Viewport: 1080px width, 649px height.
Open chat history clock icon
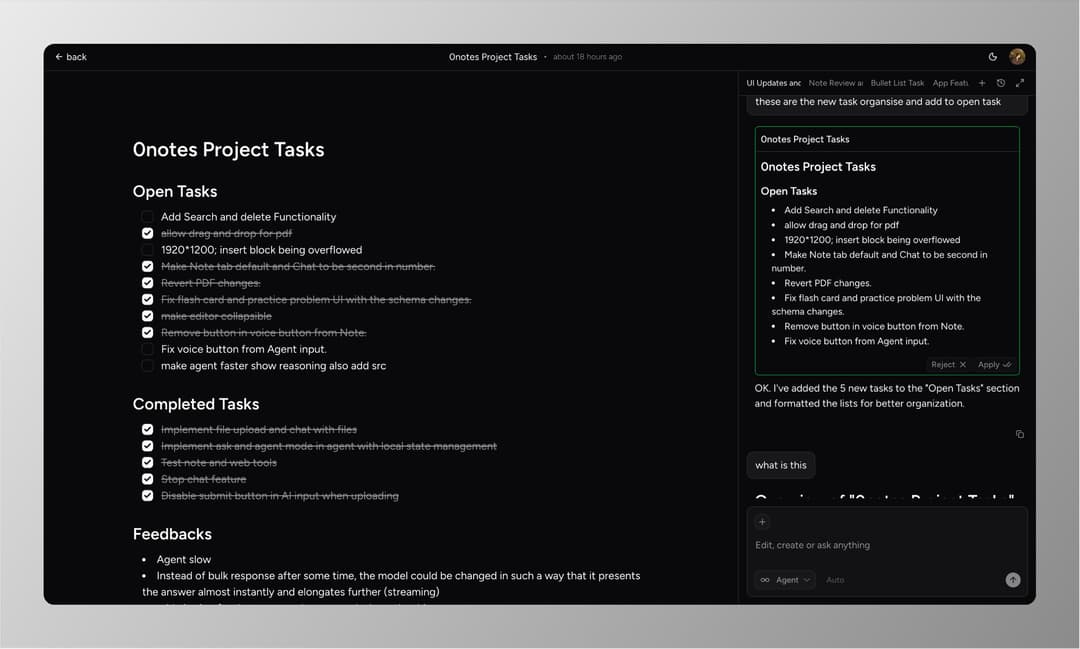(1001, 83)
